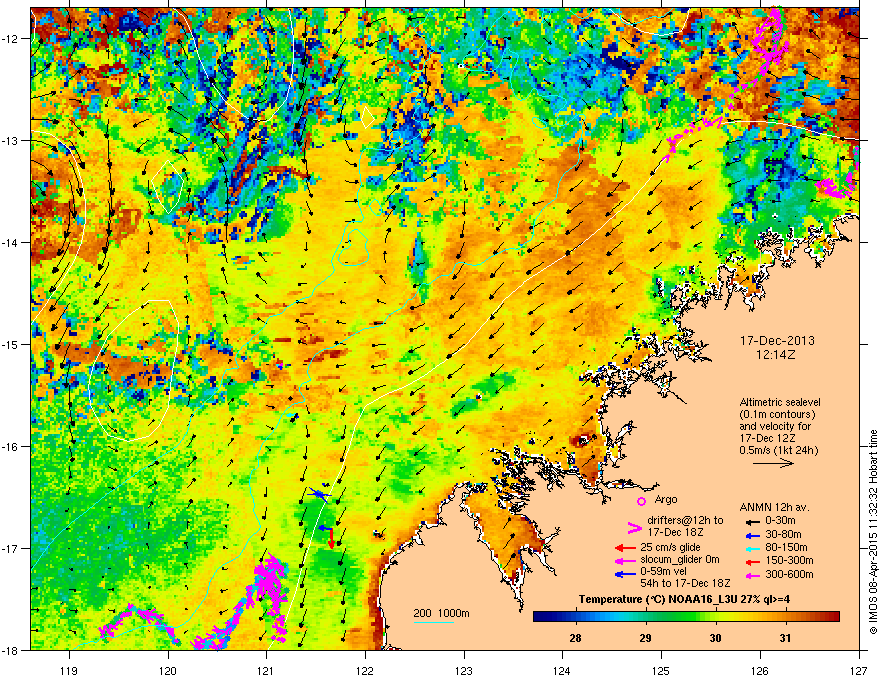Click the temperature color bar near 31

[785, 617]
